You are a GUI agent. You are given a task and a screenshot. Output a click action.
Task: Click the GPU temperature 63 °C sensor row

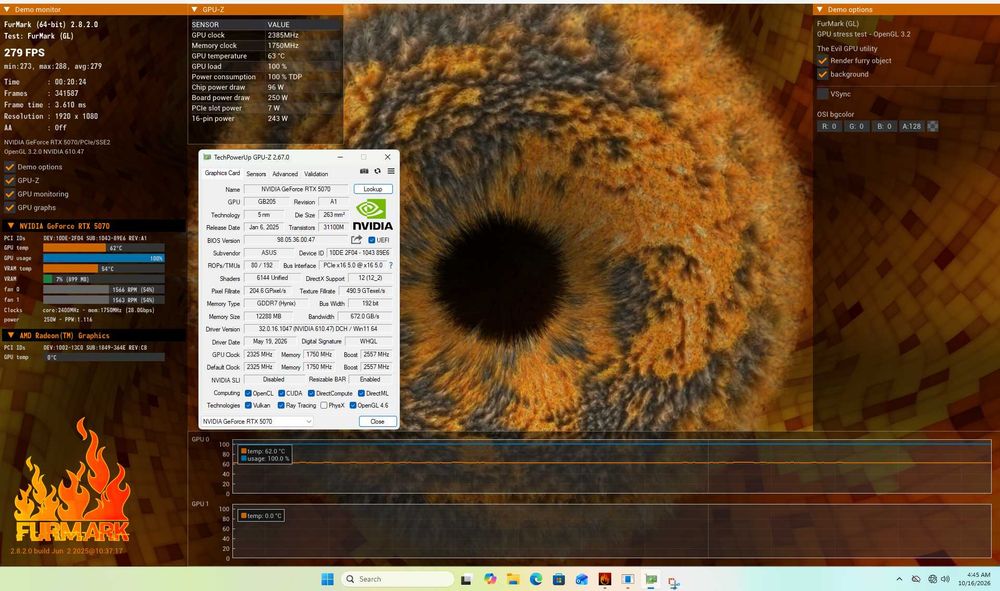pyautogui.click(x=265, y=56)
